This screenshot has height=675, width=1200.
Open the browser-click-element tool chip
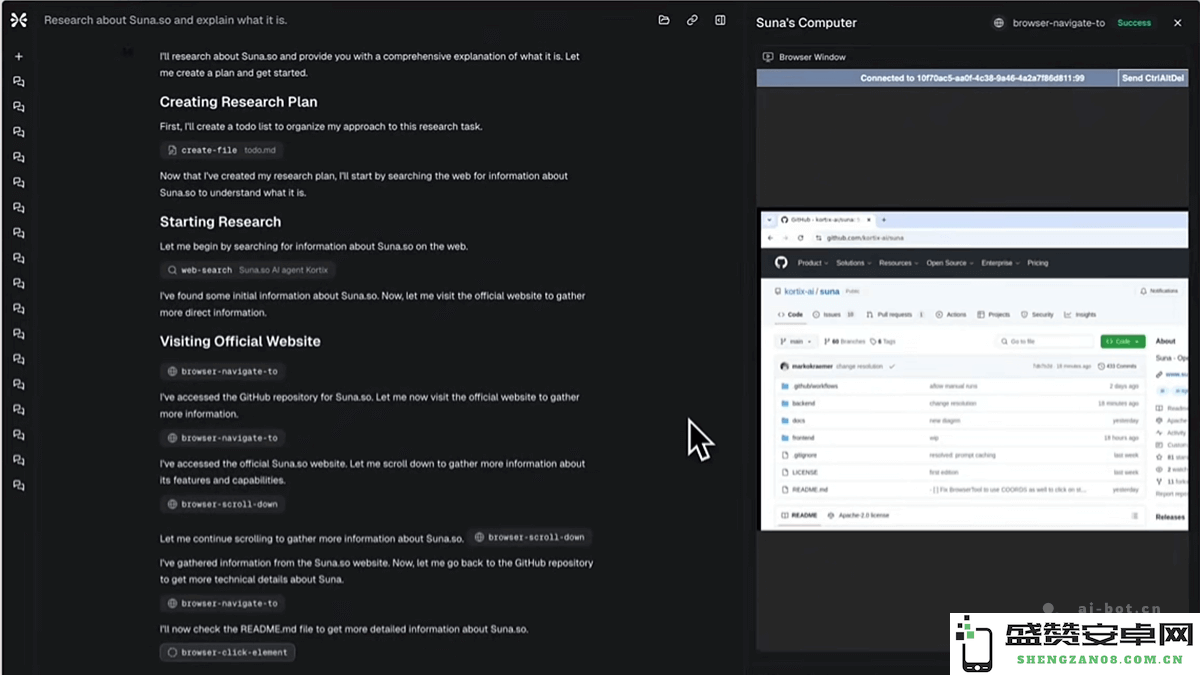[227, 652]
